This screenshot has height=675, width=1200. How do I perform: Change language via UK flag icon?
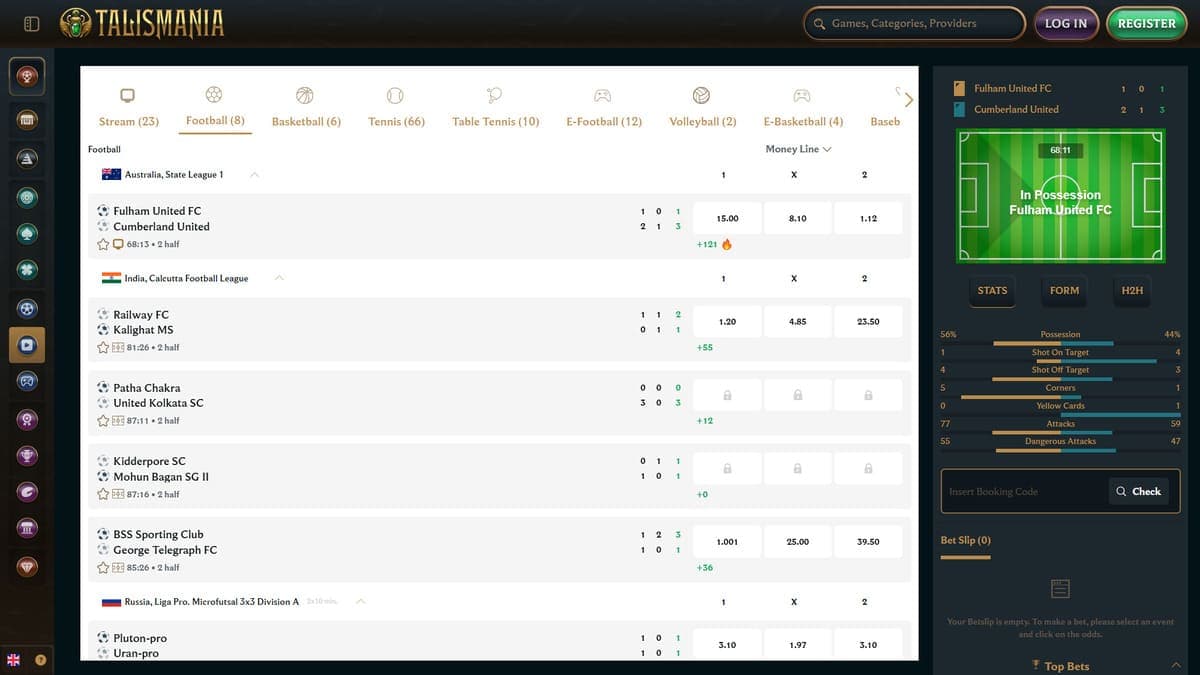(14, 660)
